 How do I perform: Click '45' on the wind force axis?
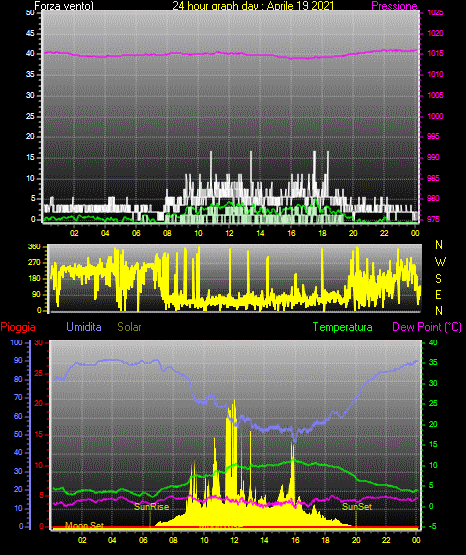(x=30, y=33)
